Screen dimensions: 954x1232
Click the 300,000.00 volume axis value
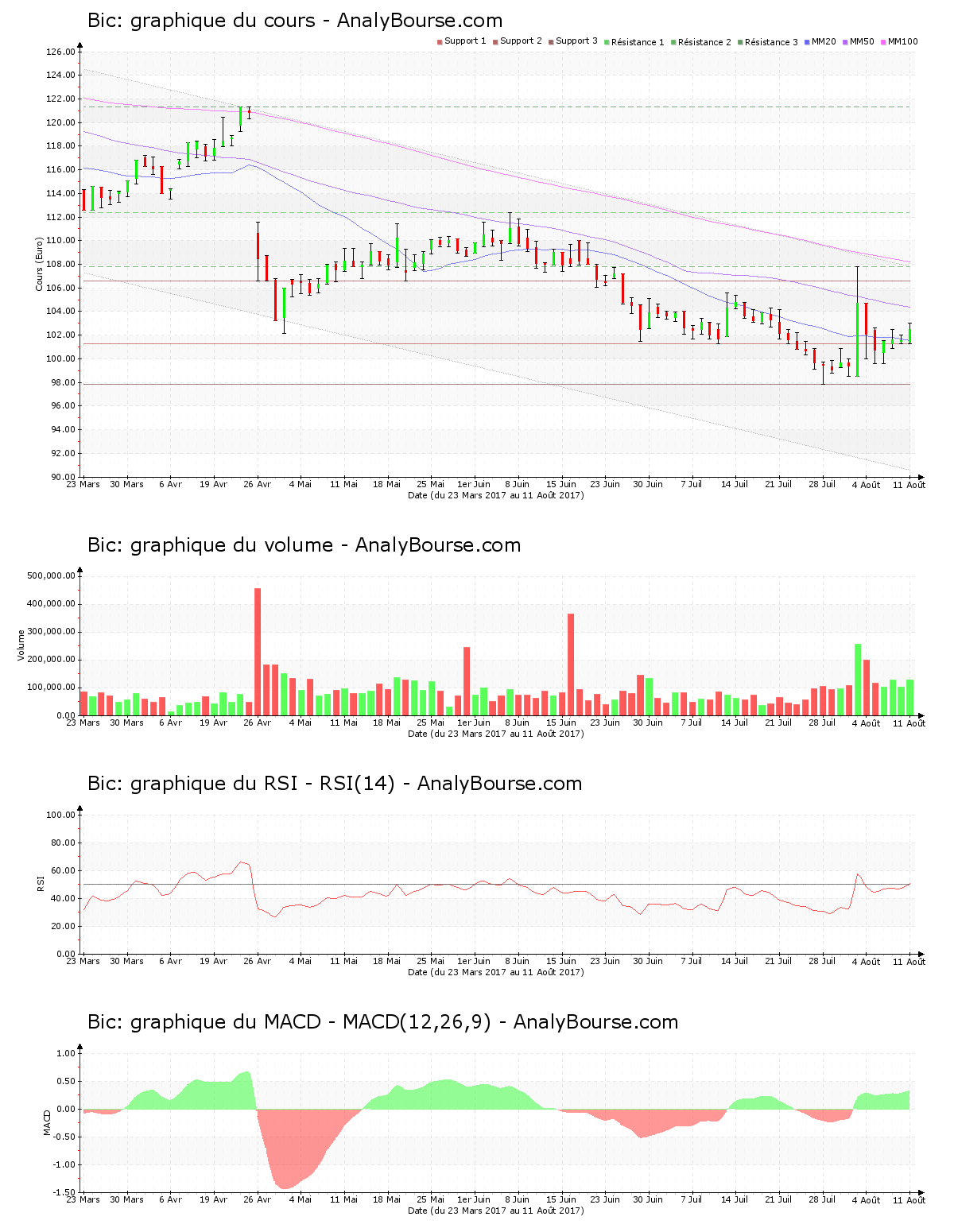coord(52,632)
